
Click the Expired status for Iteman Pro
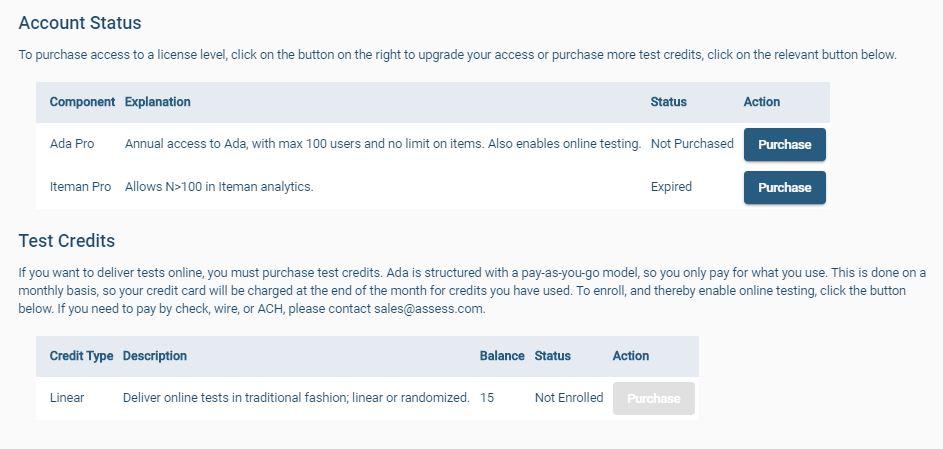click(x=671, y=187)
